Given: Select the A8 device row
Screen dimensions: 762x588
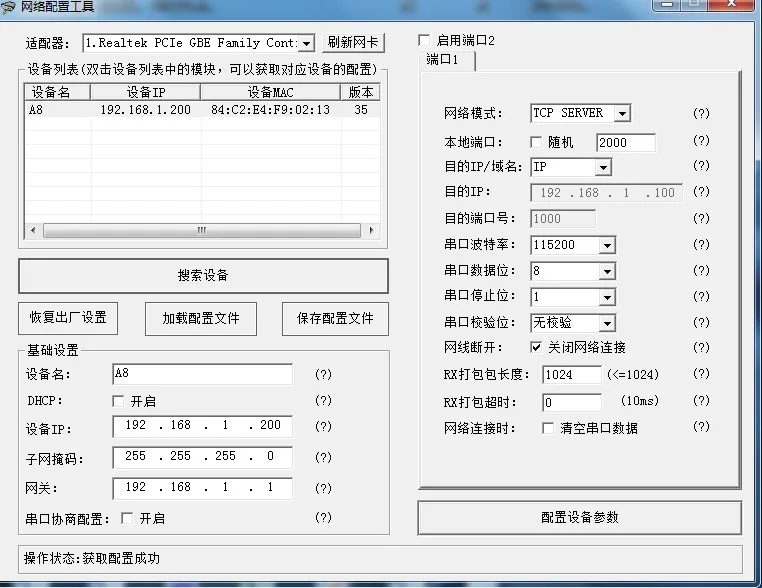Looking at the screenshot, I should (202, 110).
